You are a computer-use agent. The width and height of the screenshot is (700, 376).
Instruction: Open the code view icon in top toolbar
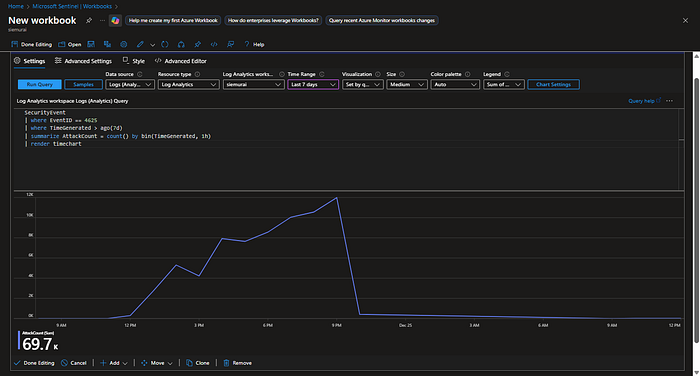tap(214, 44)
